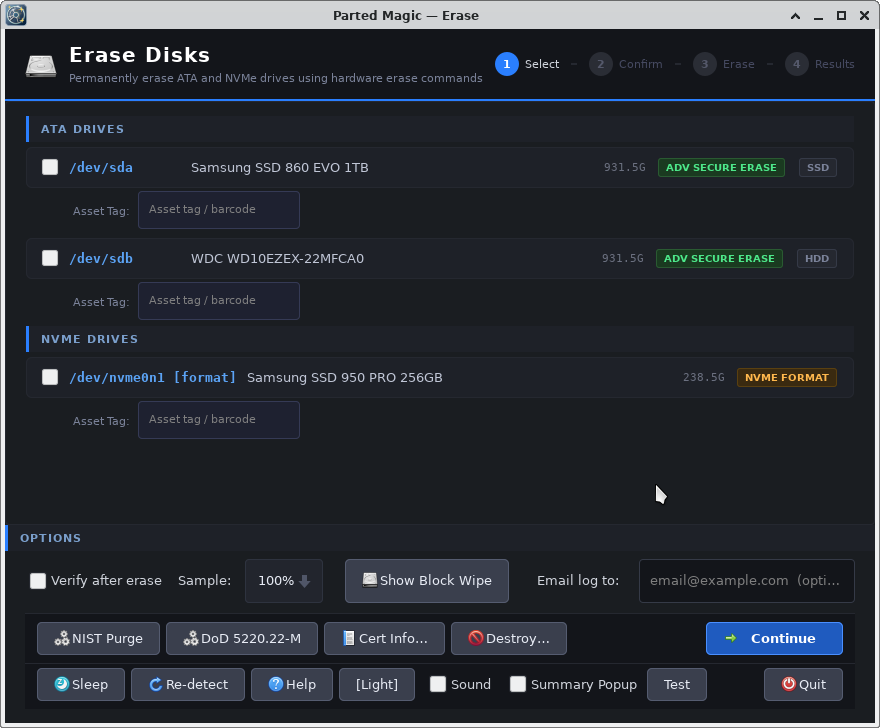Viewport: 880px width, 728px height.
Task: Select the /dev/sda drive checkbox
Action: point(50,167)
